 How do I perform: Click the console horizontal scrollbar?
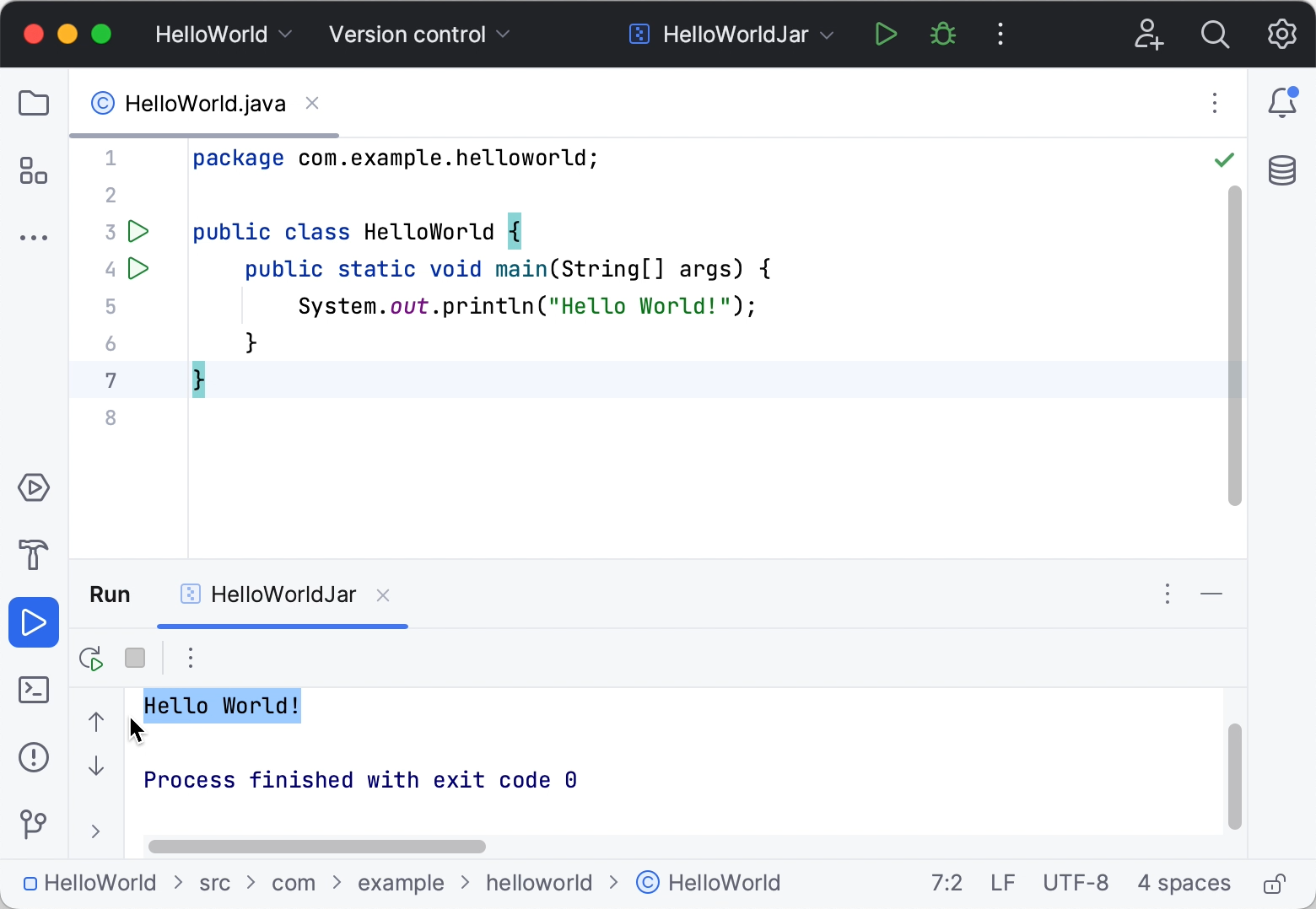[316, 846]
